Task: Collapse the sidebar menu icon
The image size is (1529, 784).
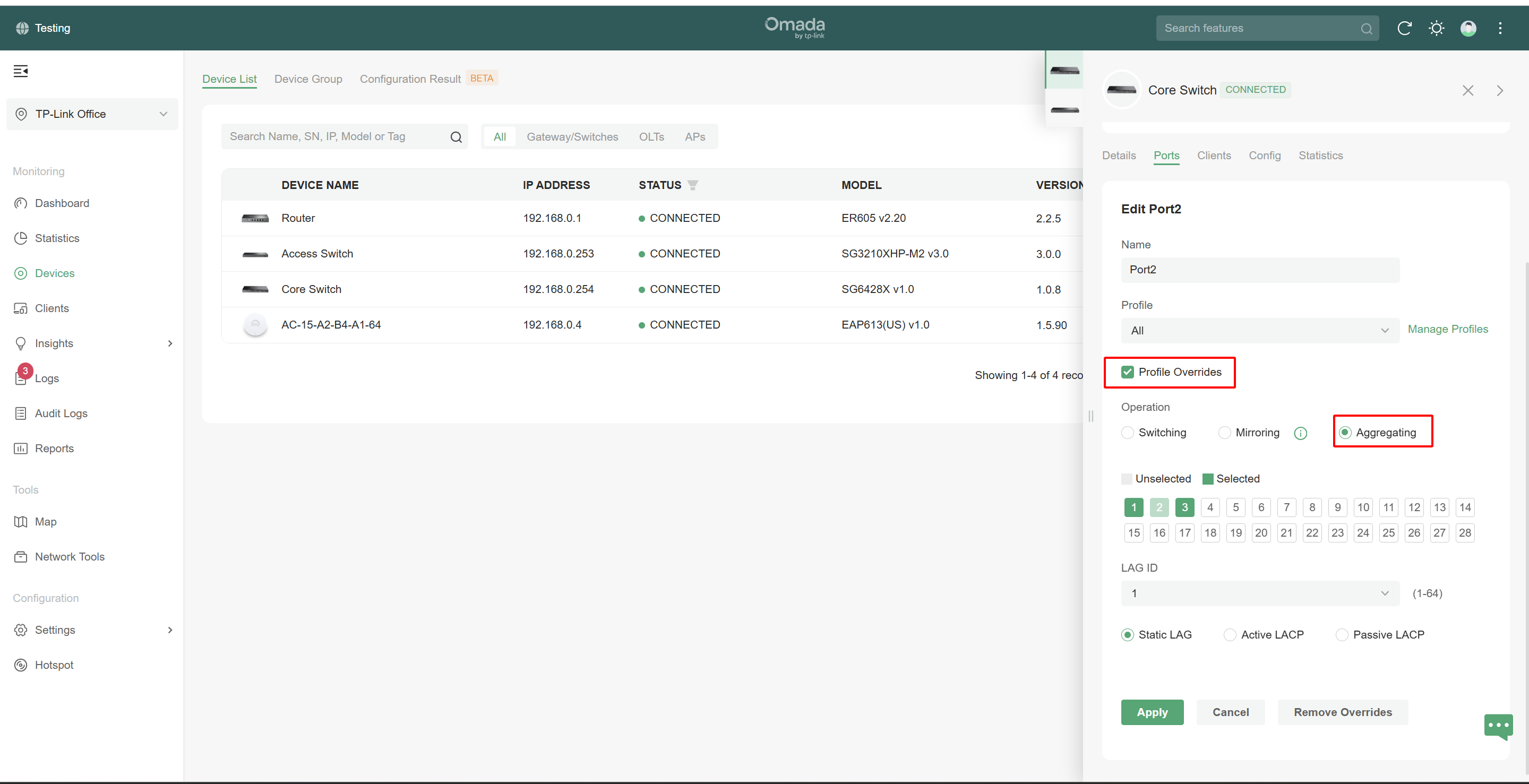Action: [21, 71]
